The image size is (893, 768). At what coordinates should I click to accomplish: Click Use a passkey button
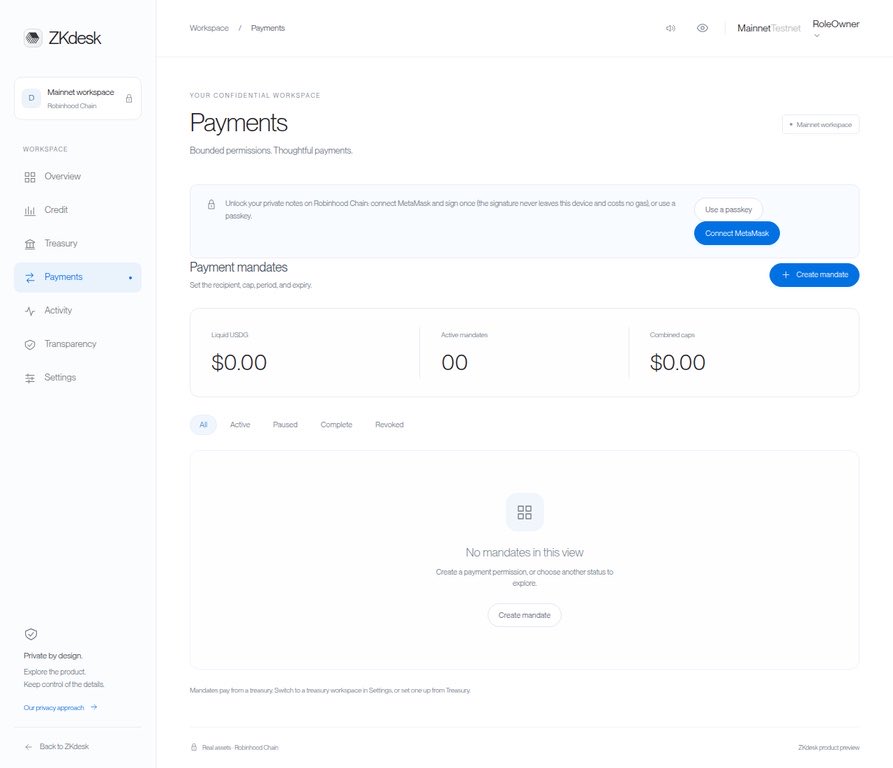pos(728,210)
